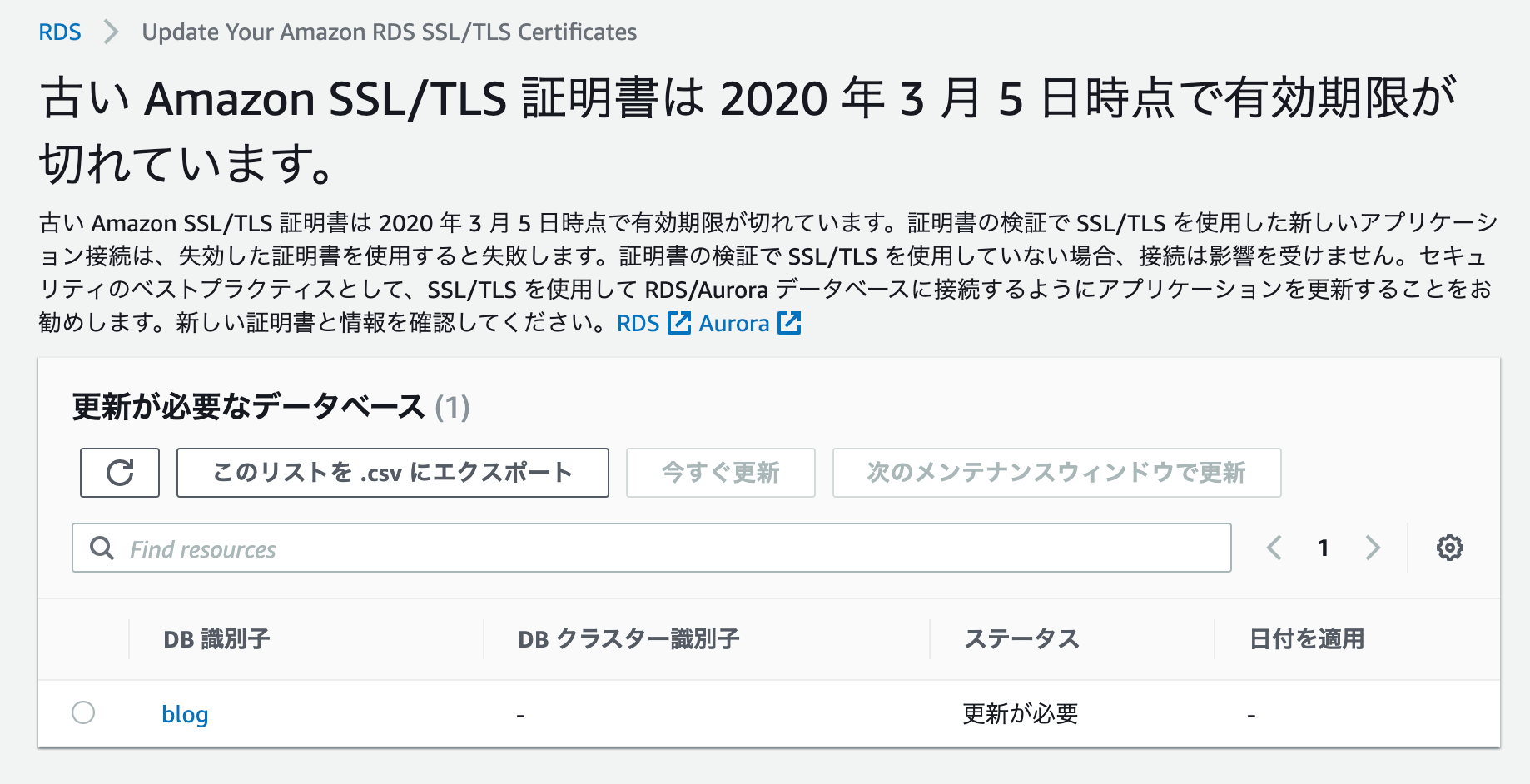Open table preferences gear icon
This screenshot has width=1530, height=784.
click(1449, 548)
